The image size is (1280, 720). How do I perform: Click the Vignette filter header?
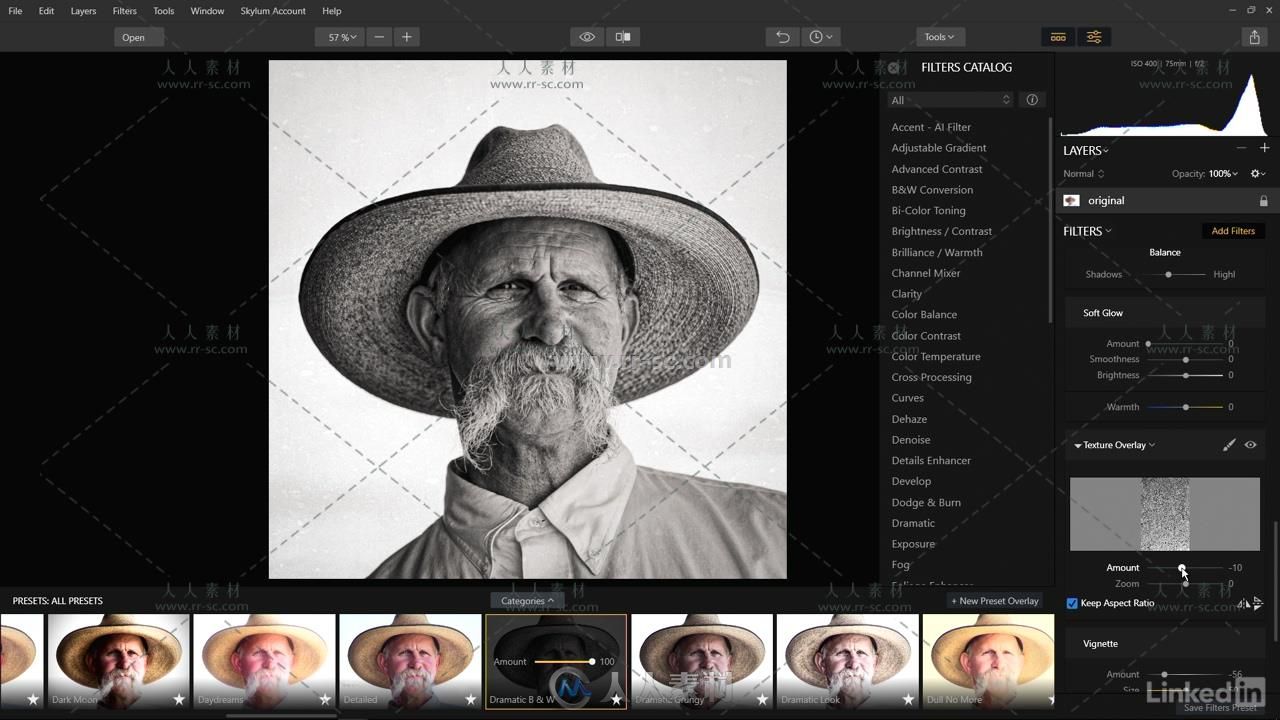(x=1100, y=644)
